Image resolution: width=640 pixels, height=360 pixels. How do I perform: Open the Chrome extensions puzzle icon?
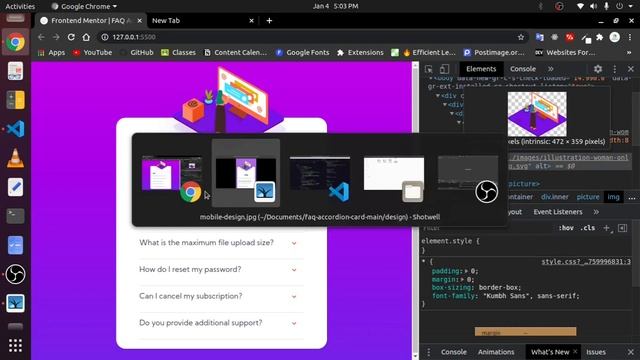(600, 37)
